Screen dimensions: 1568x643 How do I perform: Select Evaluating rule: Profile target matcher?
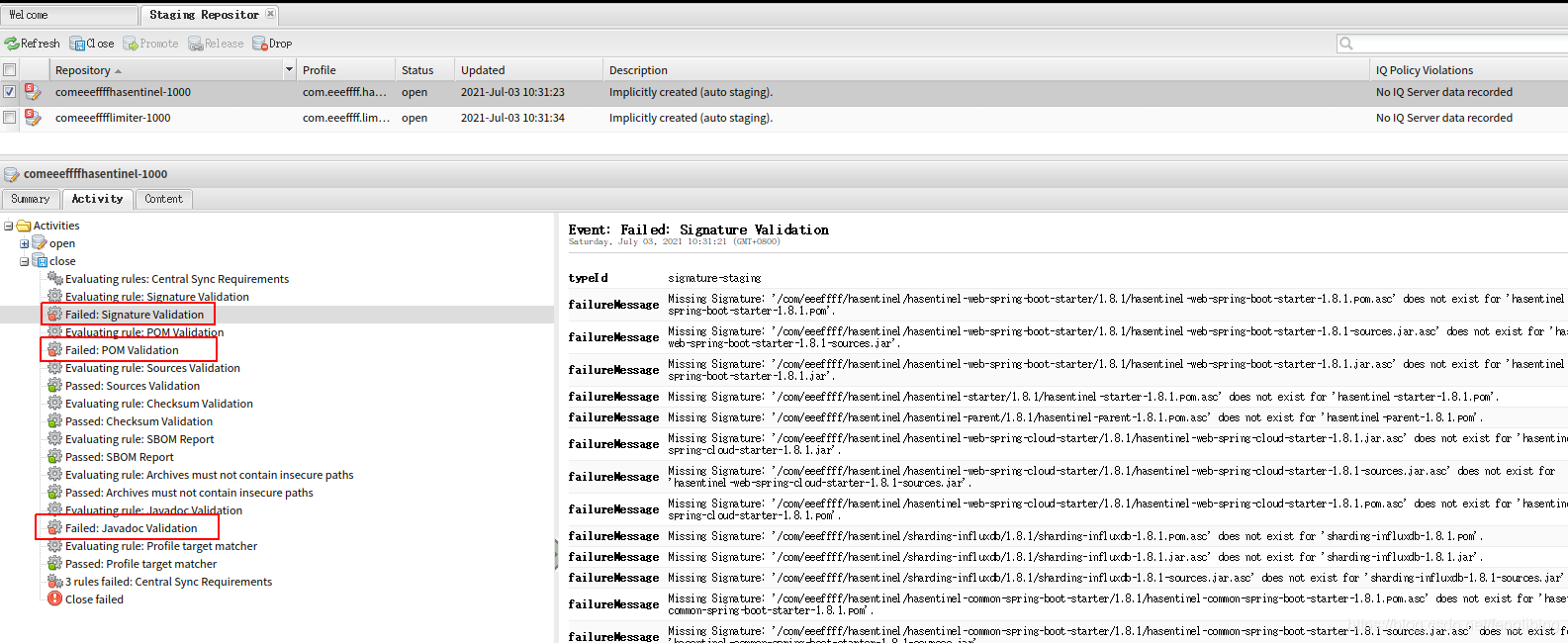pos(161,546)
